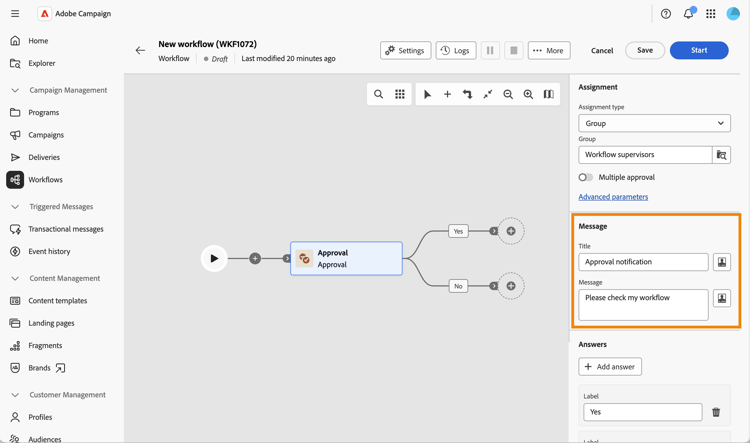Screen dimensions: 750x443
Task: Open Landing pages in sidebar
Action: point(51,323)
